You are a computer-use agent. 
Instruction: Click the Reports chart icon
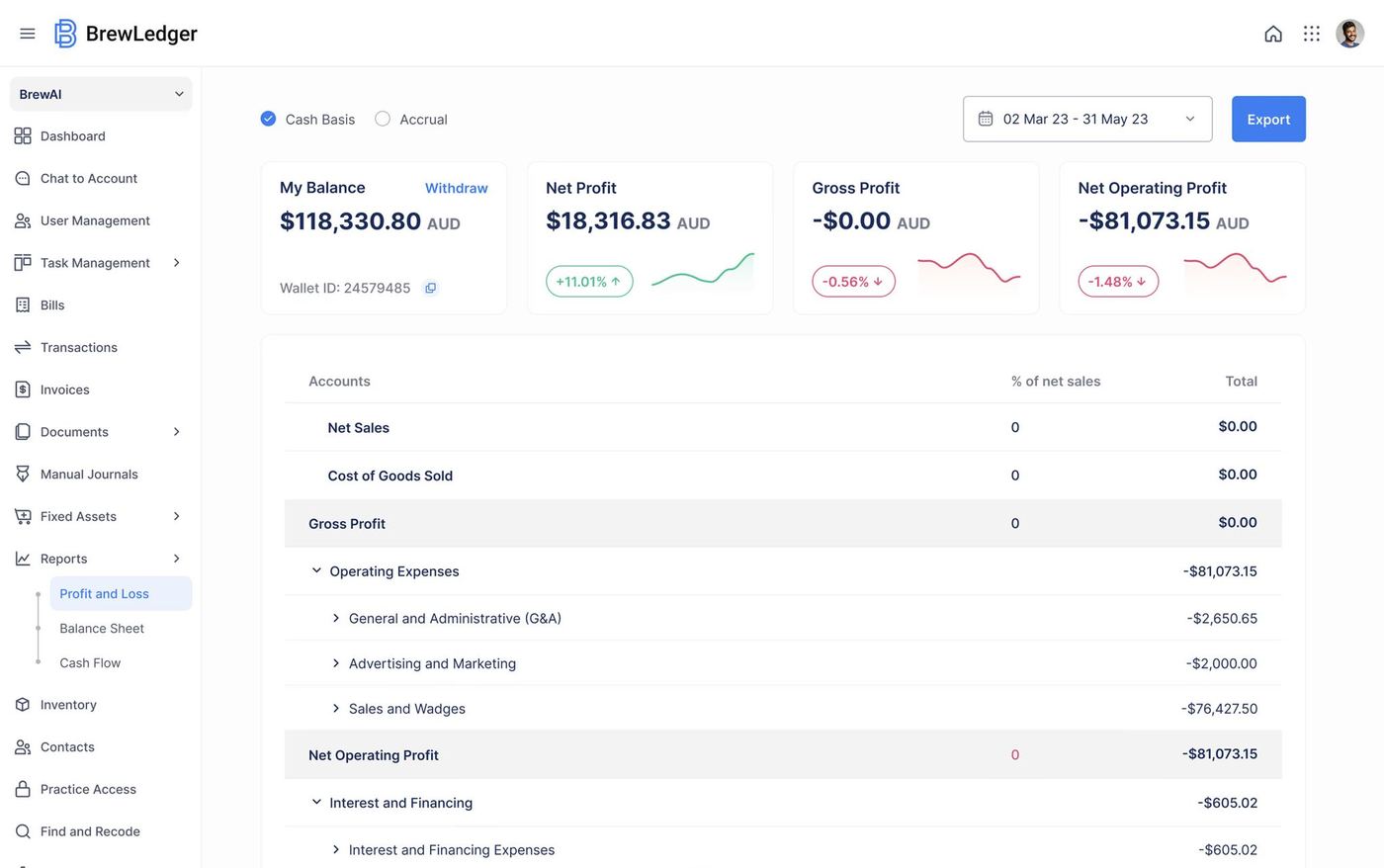(23, 559)
